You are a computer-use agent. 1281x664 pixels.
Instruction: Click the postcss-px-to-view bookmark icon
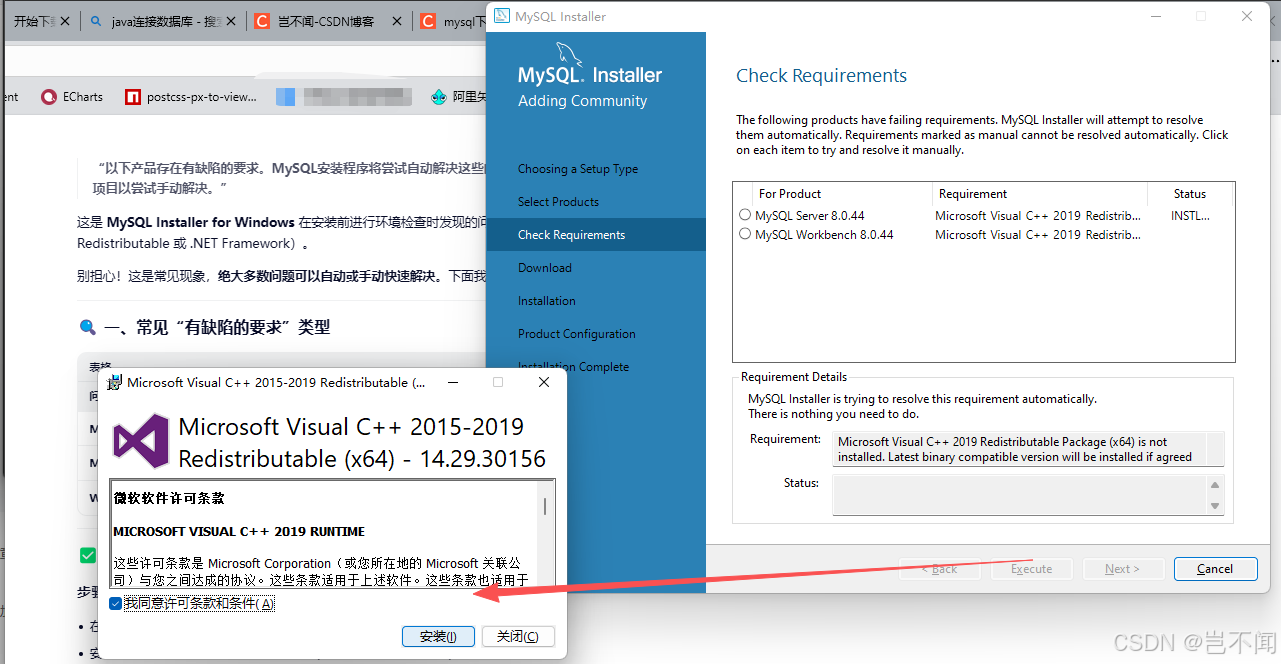point(133,97)
